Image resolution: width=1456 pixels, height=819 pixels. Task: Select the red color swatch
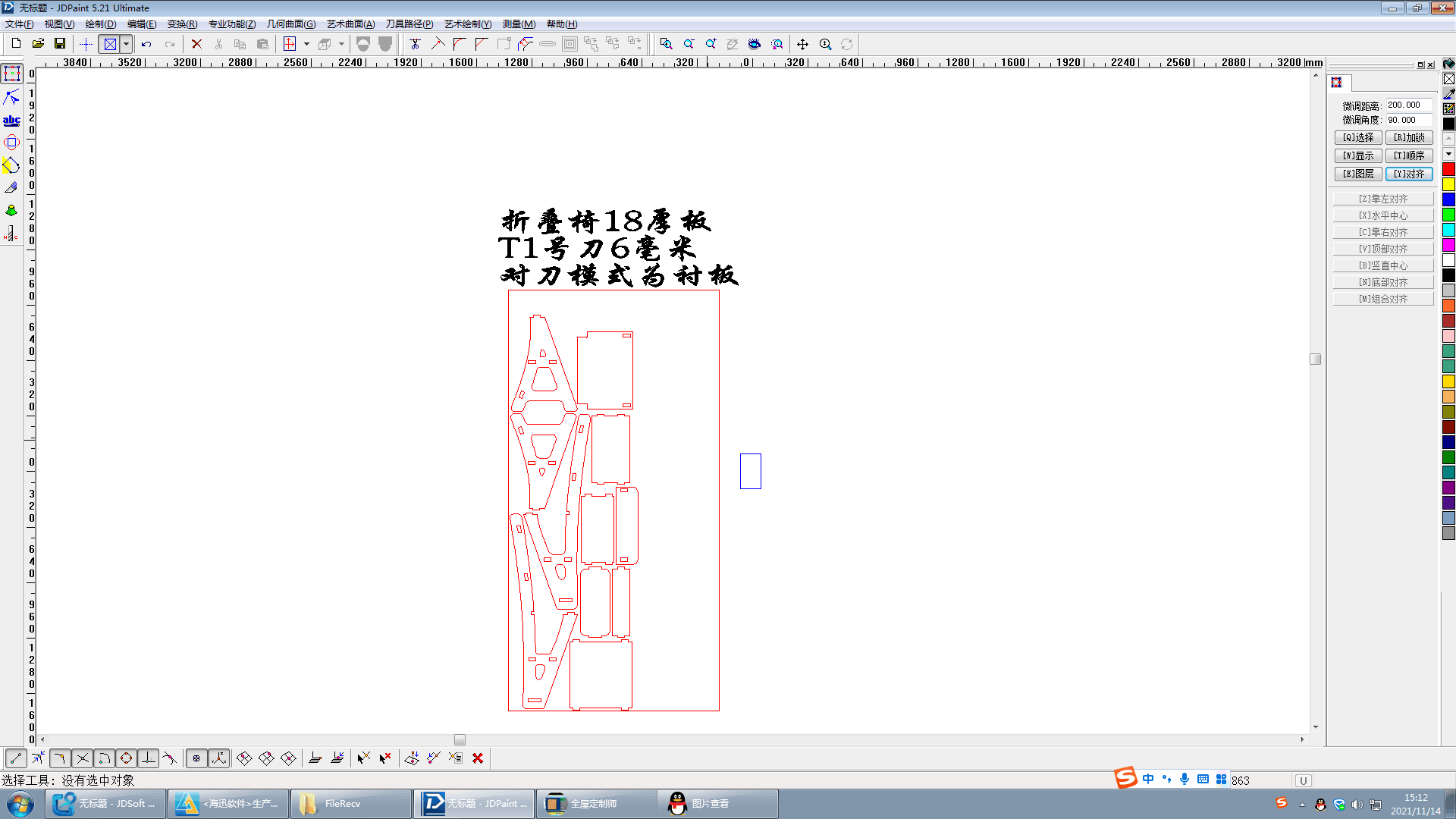tap(1448, 169)
